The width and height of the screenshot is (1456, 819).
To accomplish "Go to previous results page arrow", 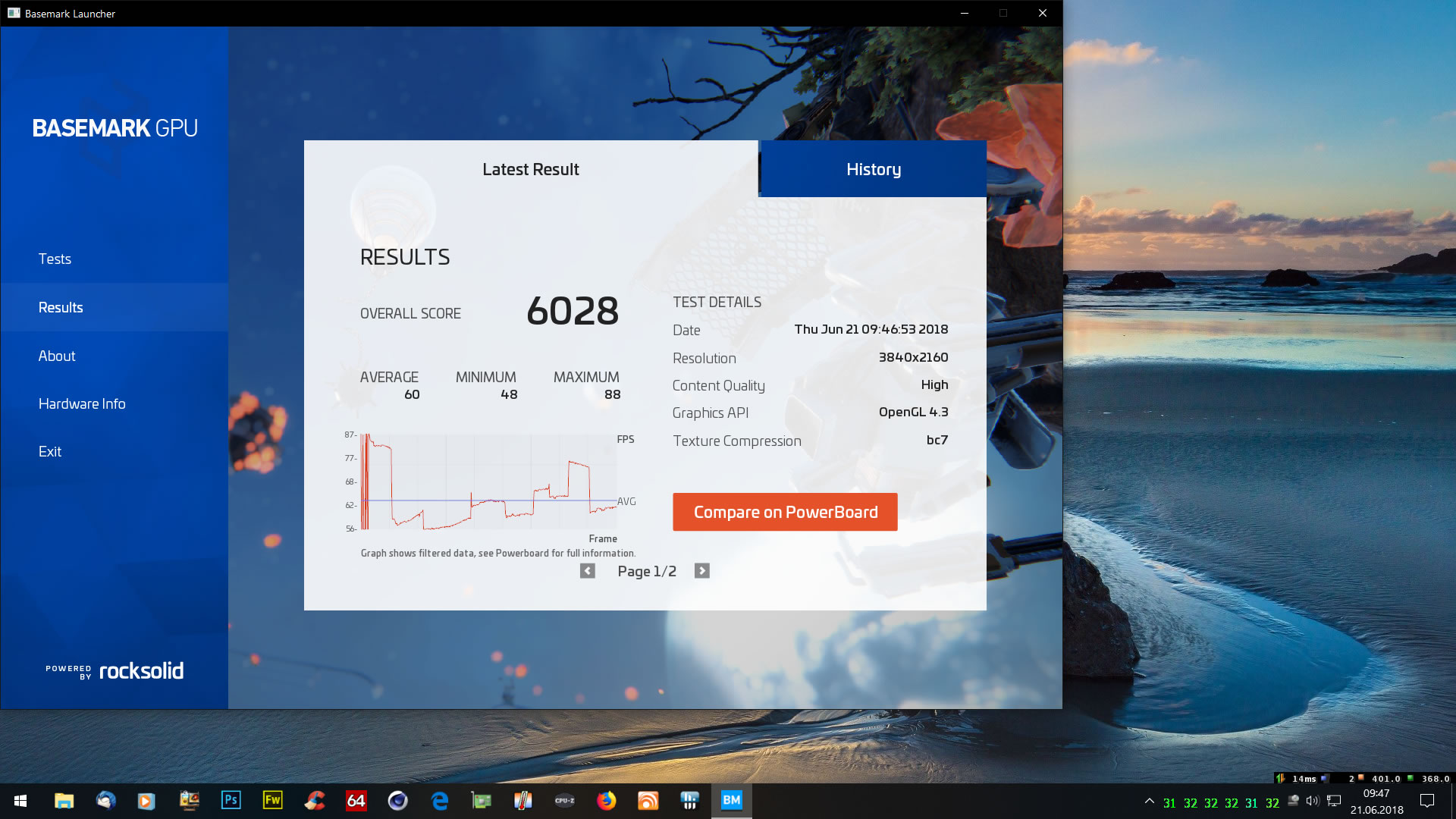I will click(x=588, y=571).
